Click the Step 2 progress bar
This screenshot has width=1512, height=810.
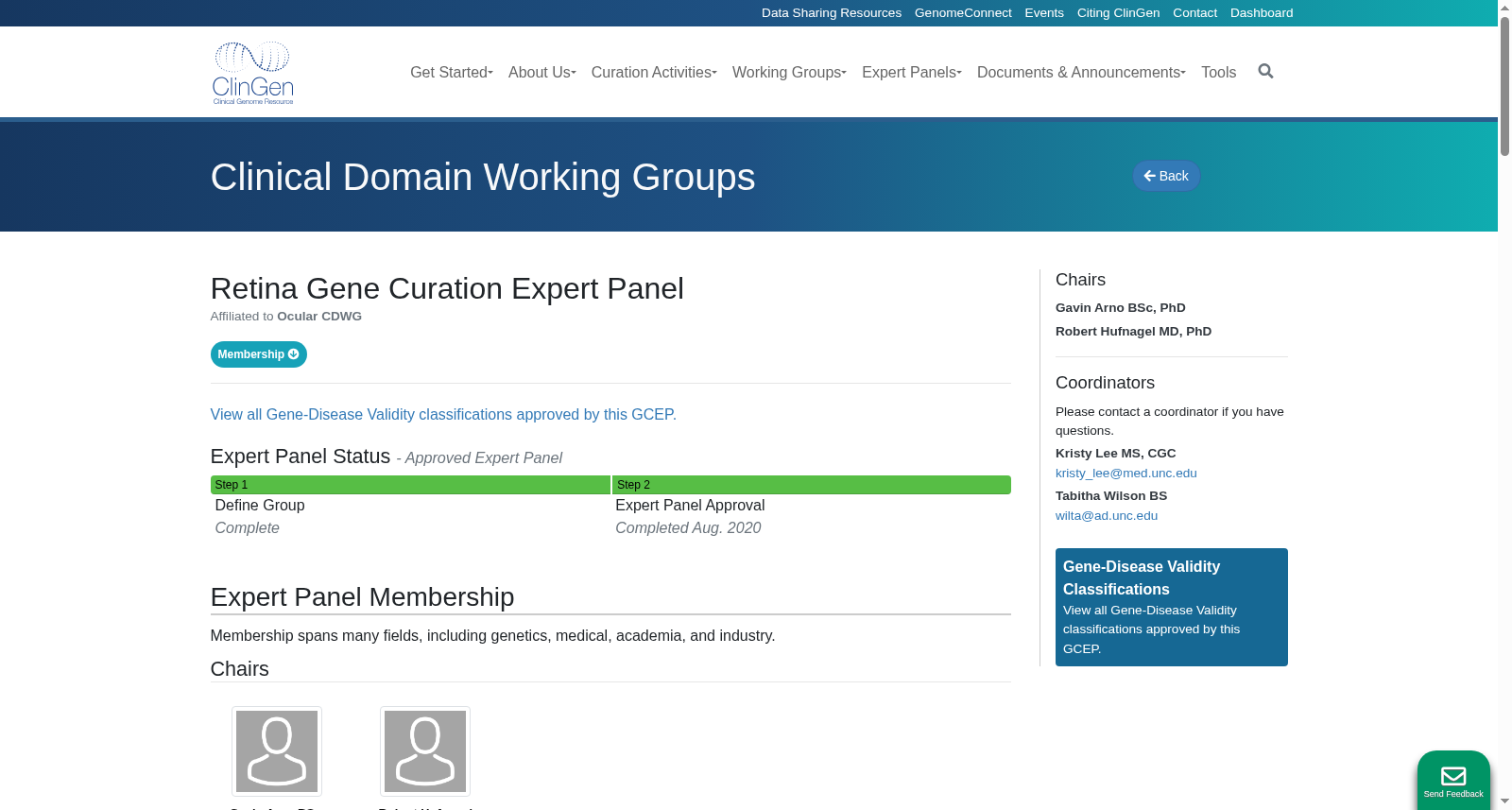pos(812,485)
